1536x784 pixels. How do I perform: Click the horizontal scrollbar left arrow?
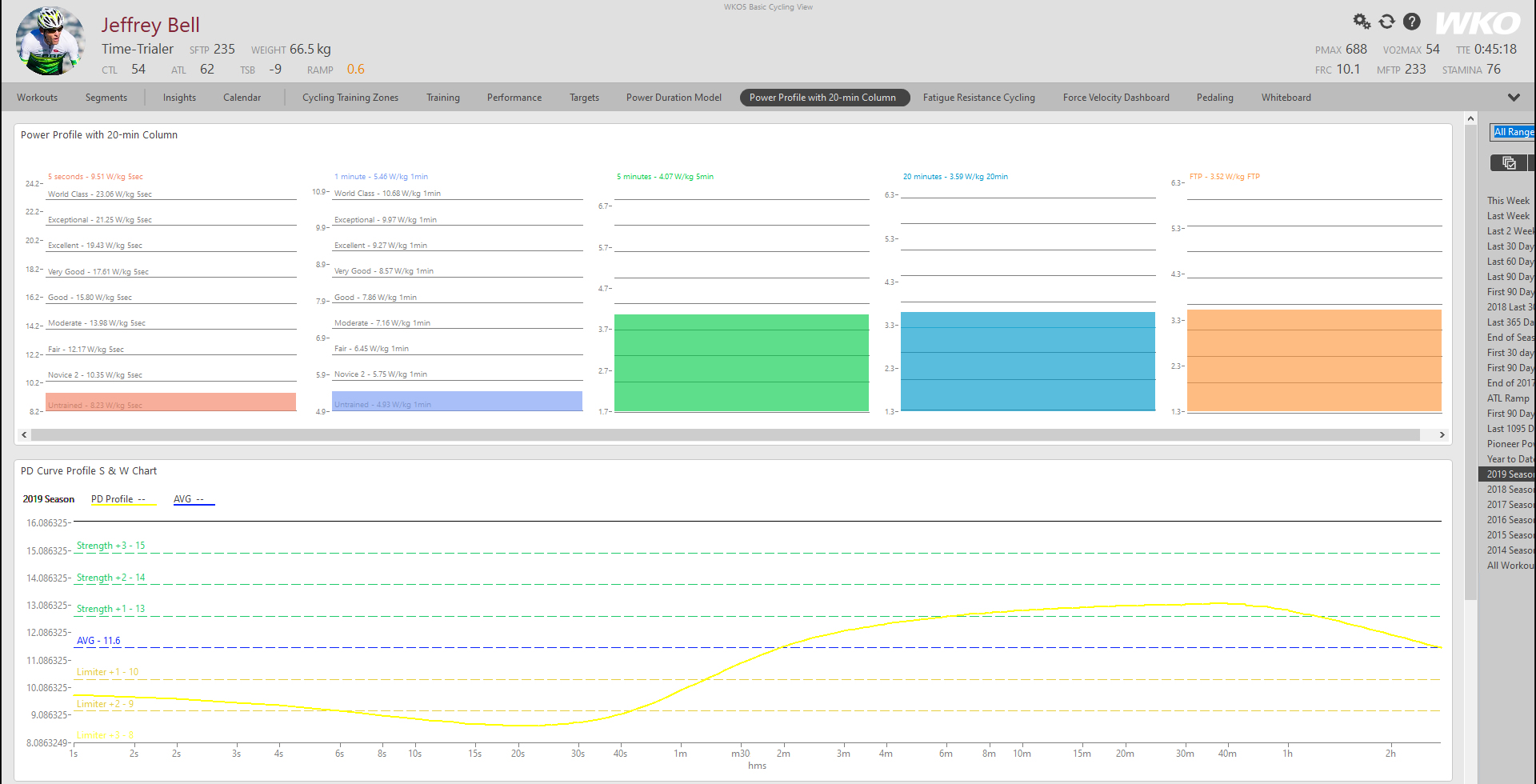(x=24, y=435)
